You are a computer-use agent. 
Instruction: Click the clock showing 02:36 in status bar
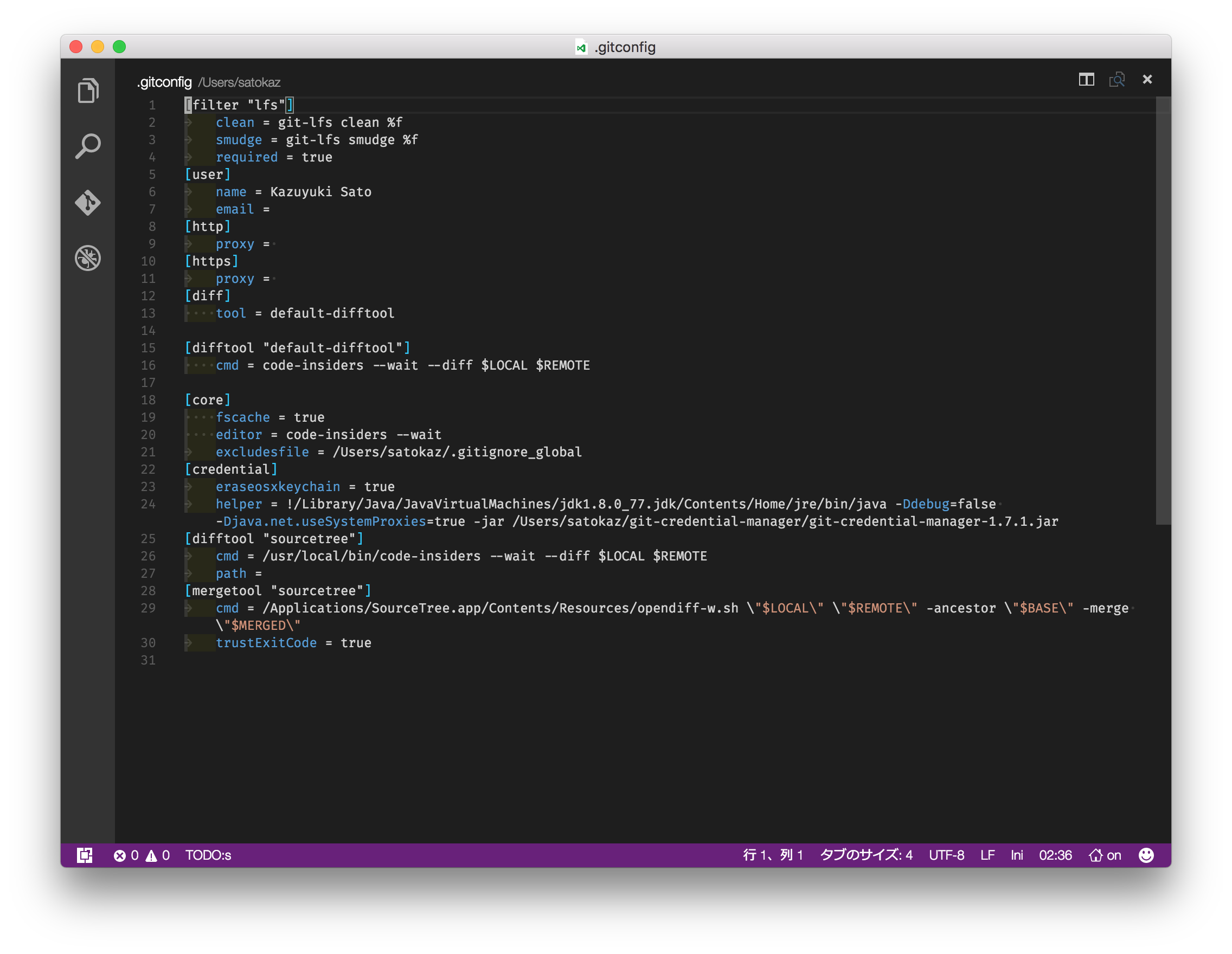point(1055,855)
